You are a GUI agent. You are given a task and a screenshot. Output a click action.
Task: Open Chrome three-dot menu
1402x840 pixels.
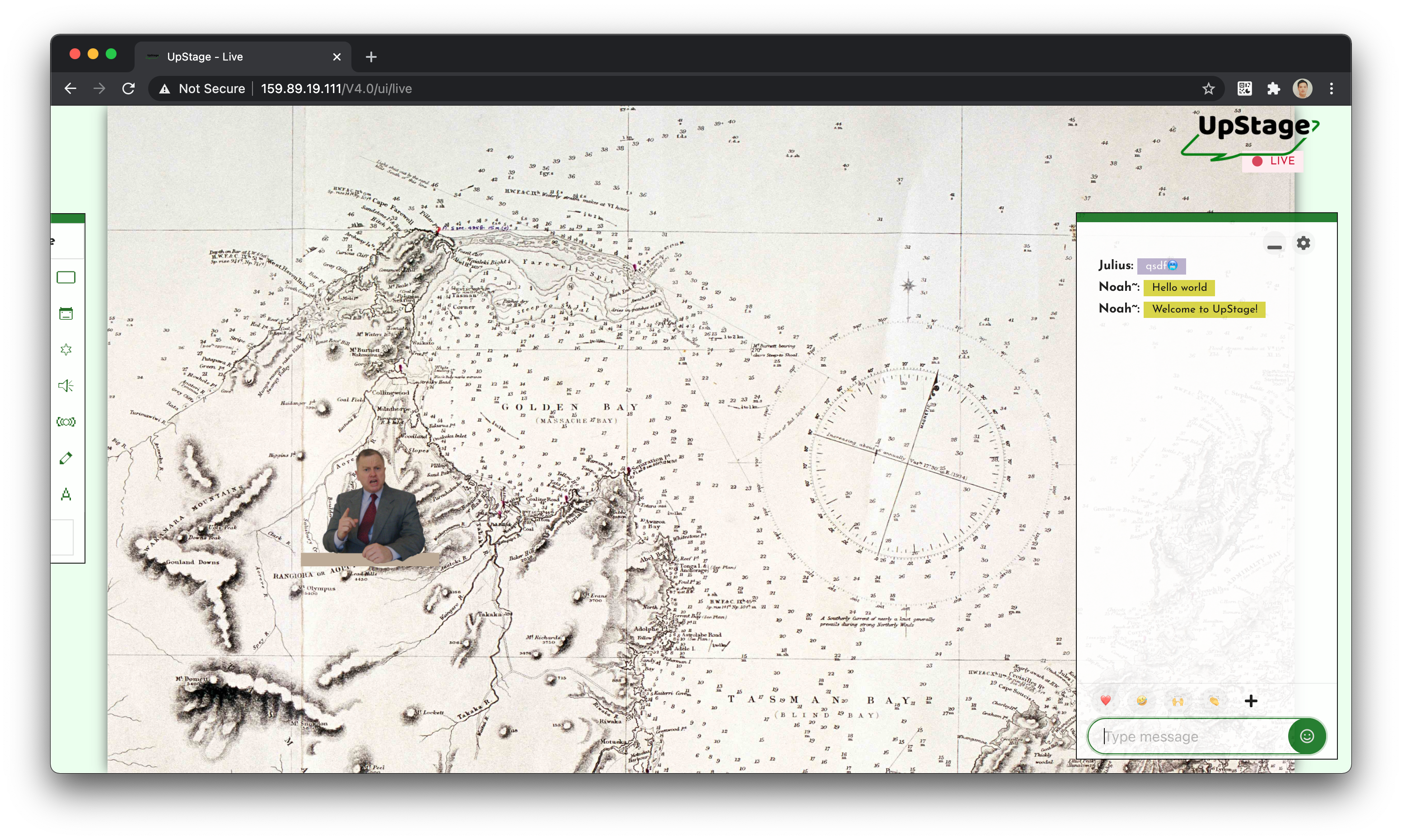click(1331, 89)
